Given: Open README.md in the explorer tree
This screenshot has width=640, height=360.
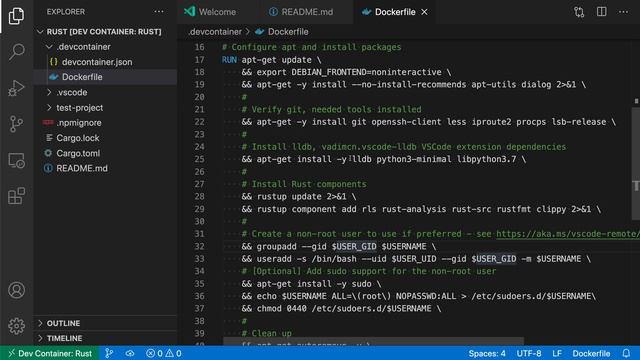Looking at the screenshot, I should [x=82, y=169].
